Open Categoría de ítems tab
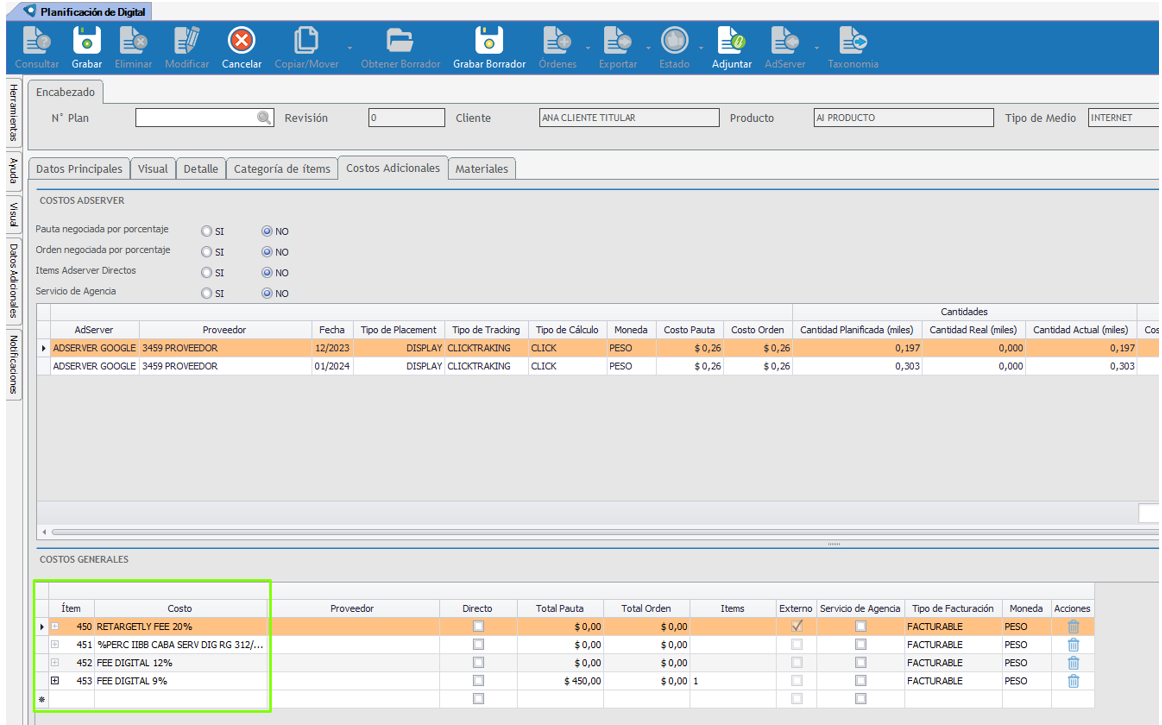Viewport: 1162px width, 725px height. 282,169
